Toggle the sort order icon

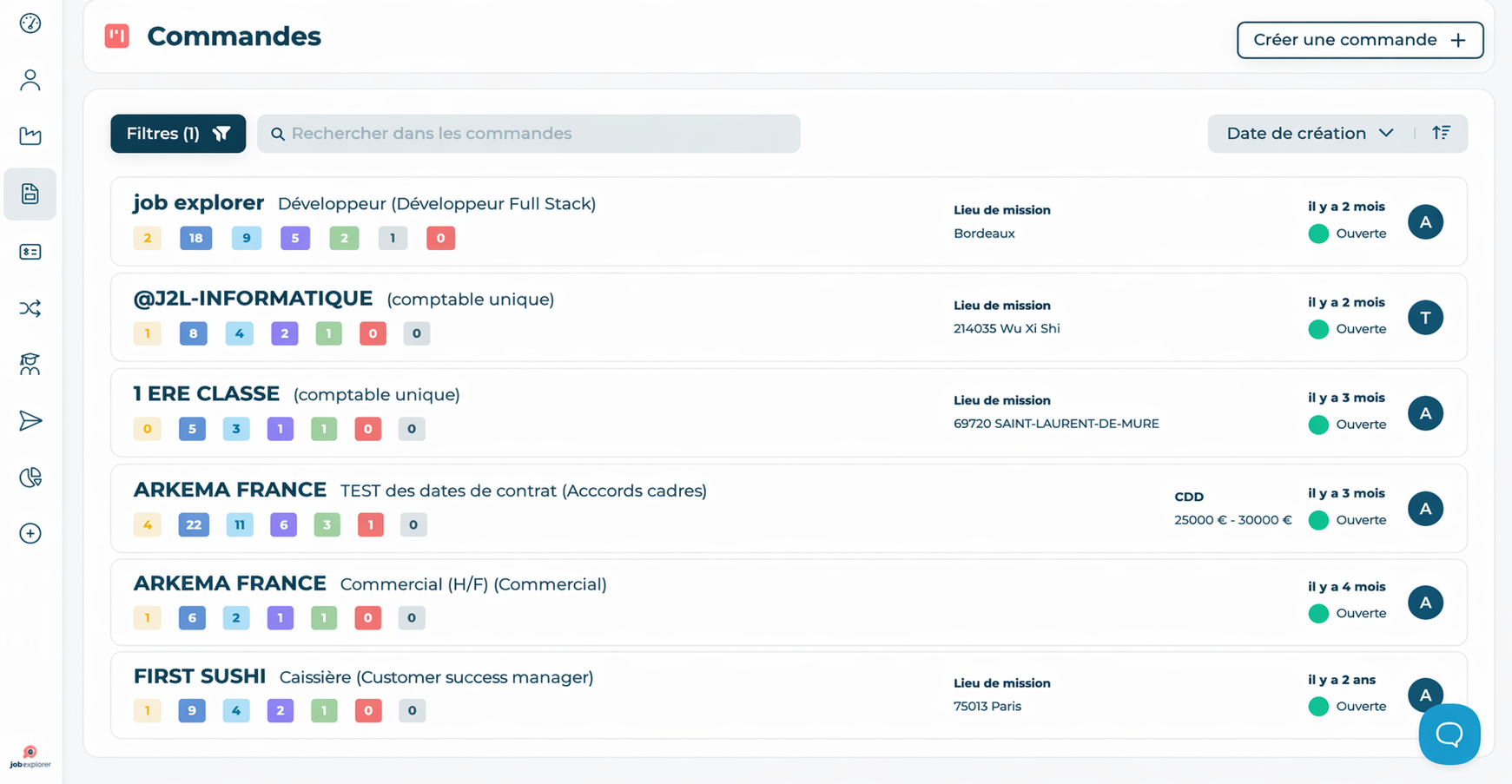tap(1442, 133)
